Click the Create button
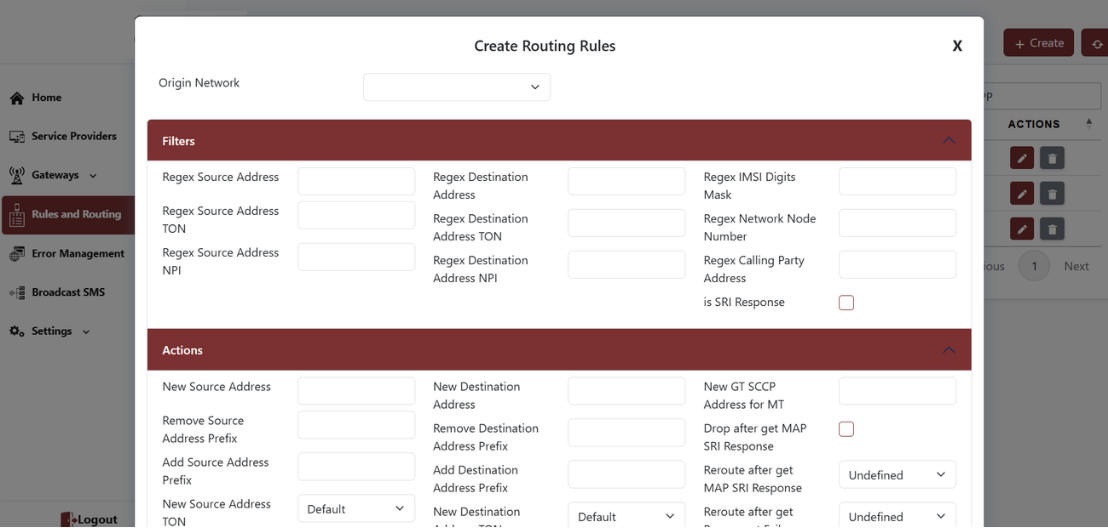Image resolution: width=1108 pixels, height=528 pixels. click(1038, 43)
